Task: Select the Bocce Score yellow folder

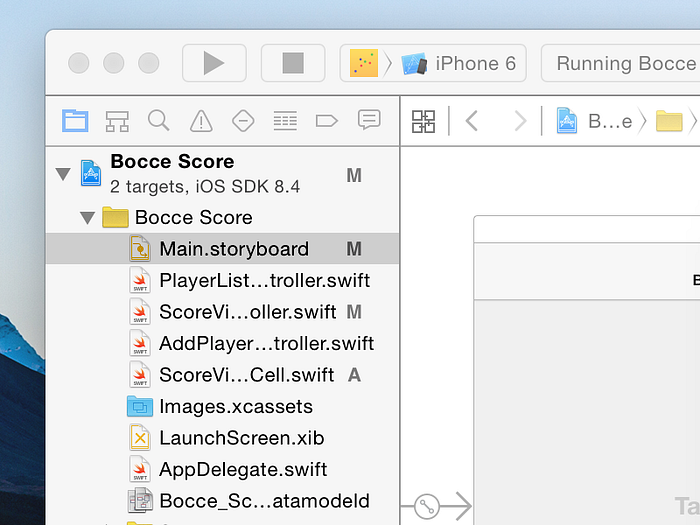Action: pos(115,217)
